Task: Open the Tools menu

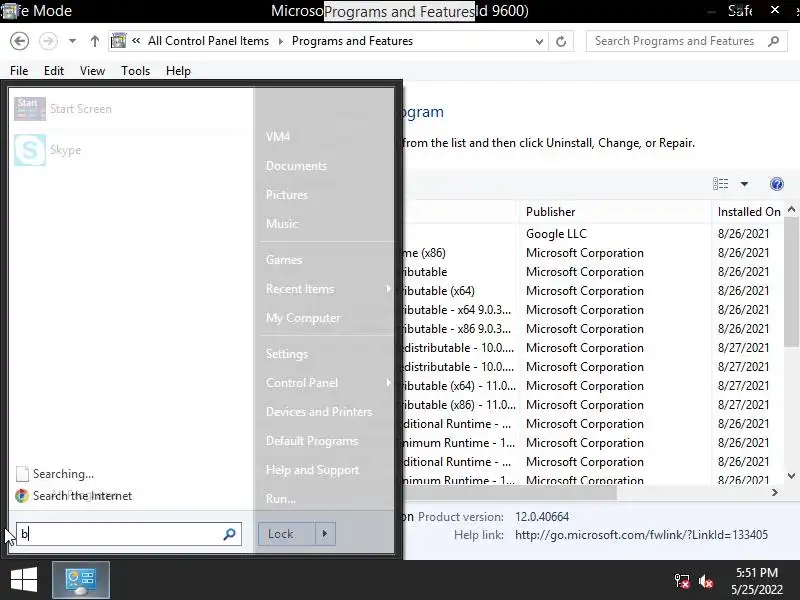Action: coord(135,71)
